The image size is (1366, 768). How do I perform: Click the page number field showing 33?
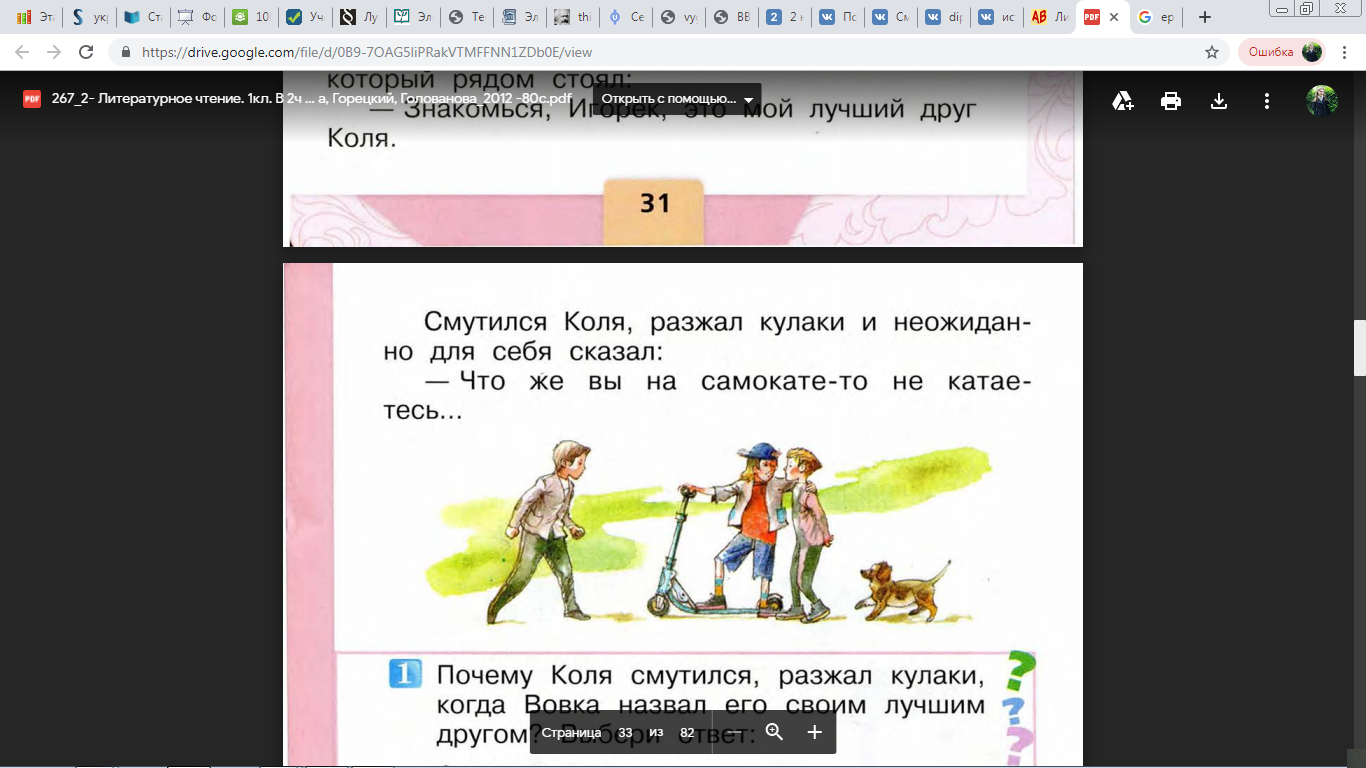click(x=625, y=732)
